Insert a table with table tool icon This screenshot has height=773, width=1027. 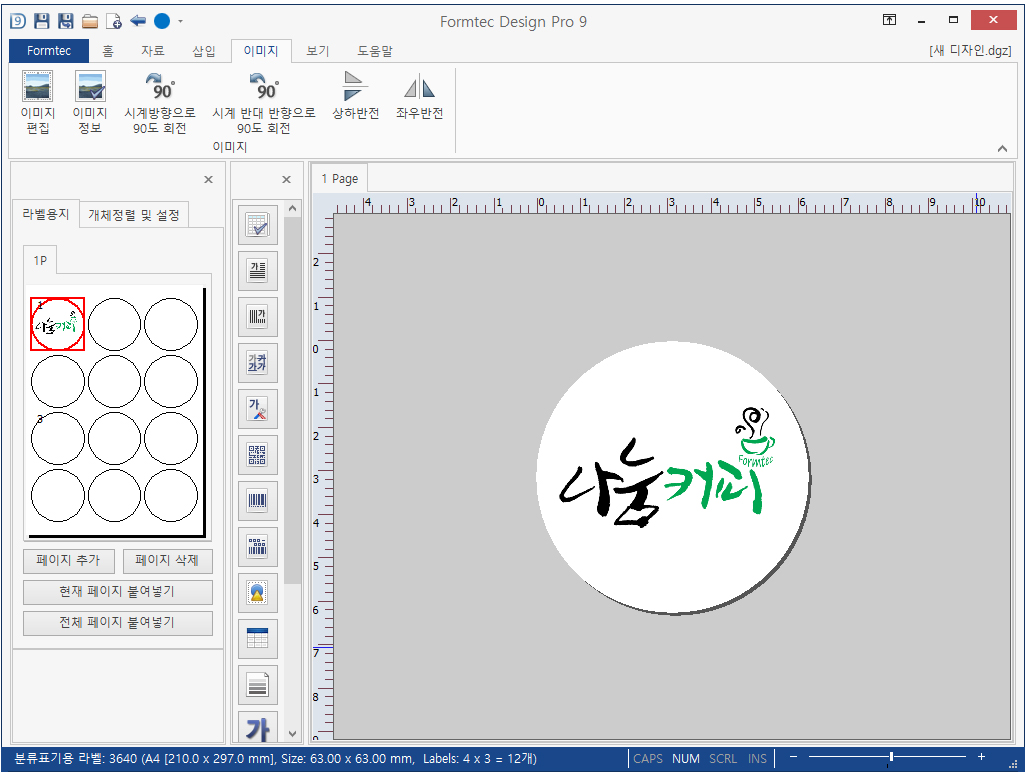tap(257, 638)
